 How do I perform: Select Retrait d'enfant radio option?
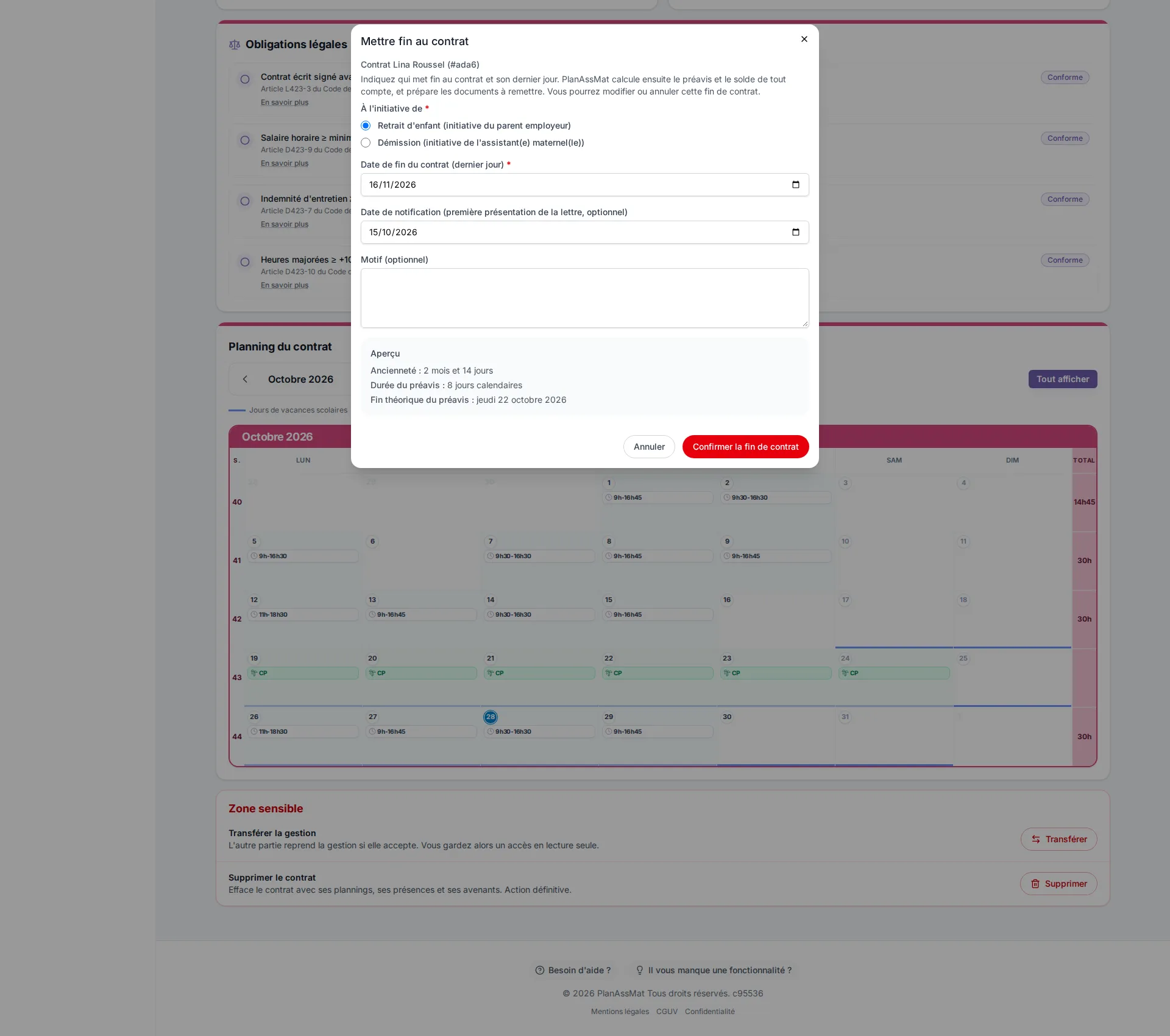coord(366,126)
